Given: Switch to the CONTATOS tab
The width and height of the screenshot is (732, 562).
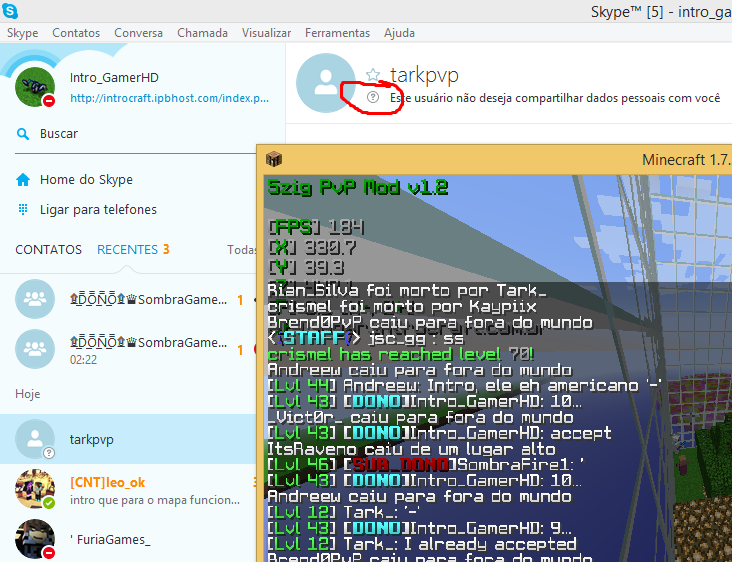Looking at the screenshot, I should 49,250.
